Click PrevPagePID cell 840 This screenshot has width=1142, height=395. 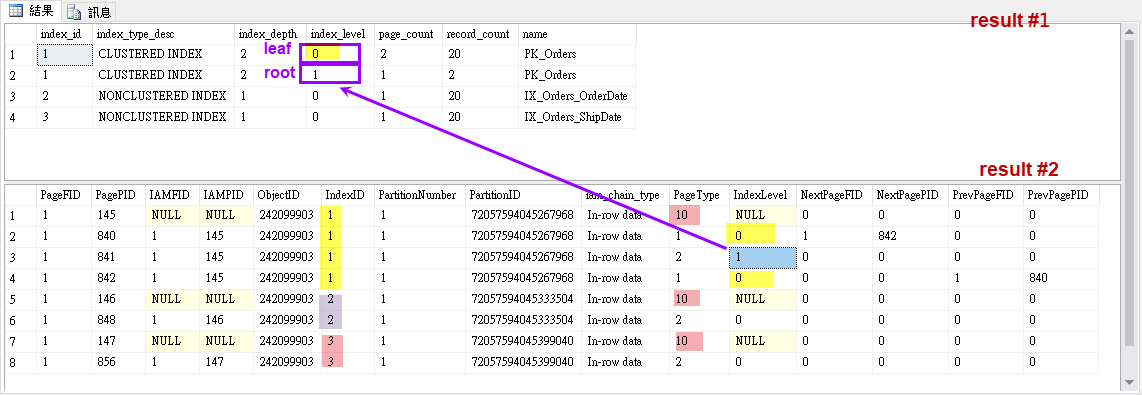(x=1061, y=278)
